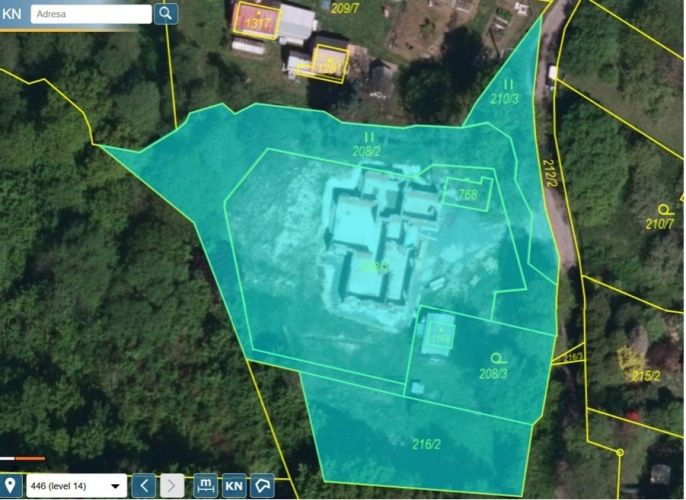Click the location pin icon

click(10, 485)
